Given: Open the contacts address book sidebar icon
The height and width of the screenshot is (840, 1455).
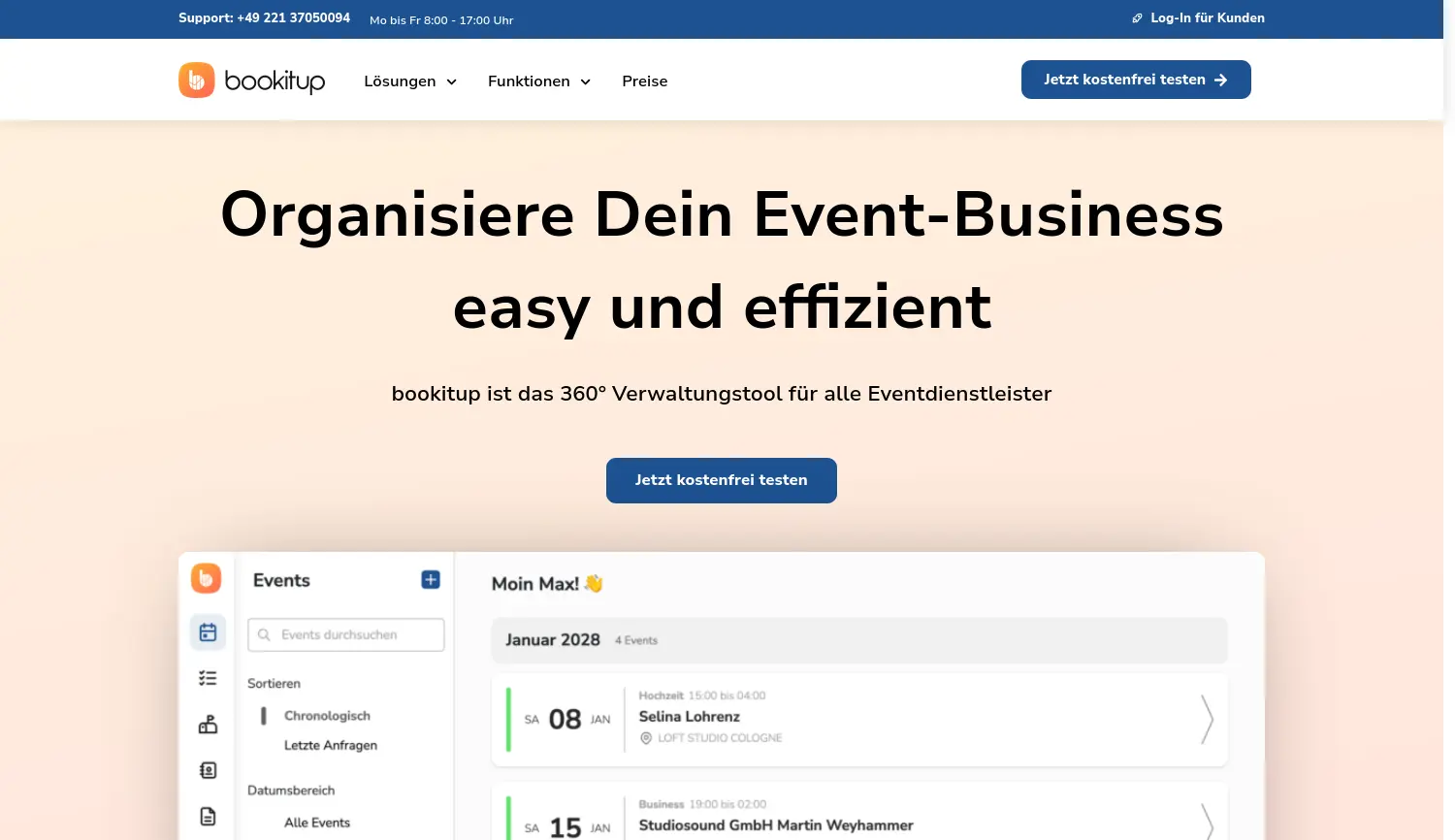Looking at the screenshot, I should 208,770.
